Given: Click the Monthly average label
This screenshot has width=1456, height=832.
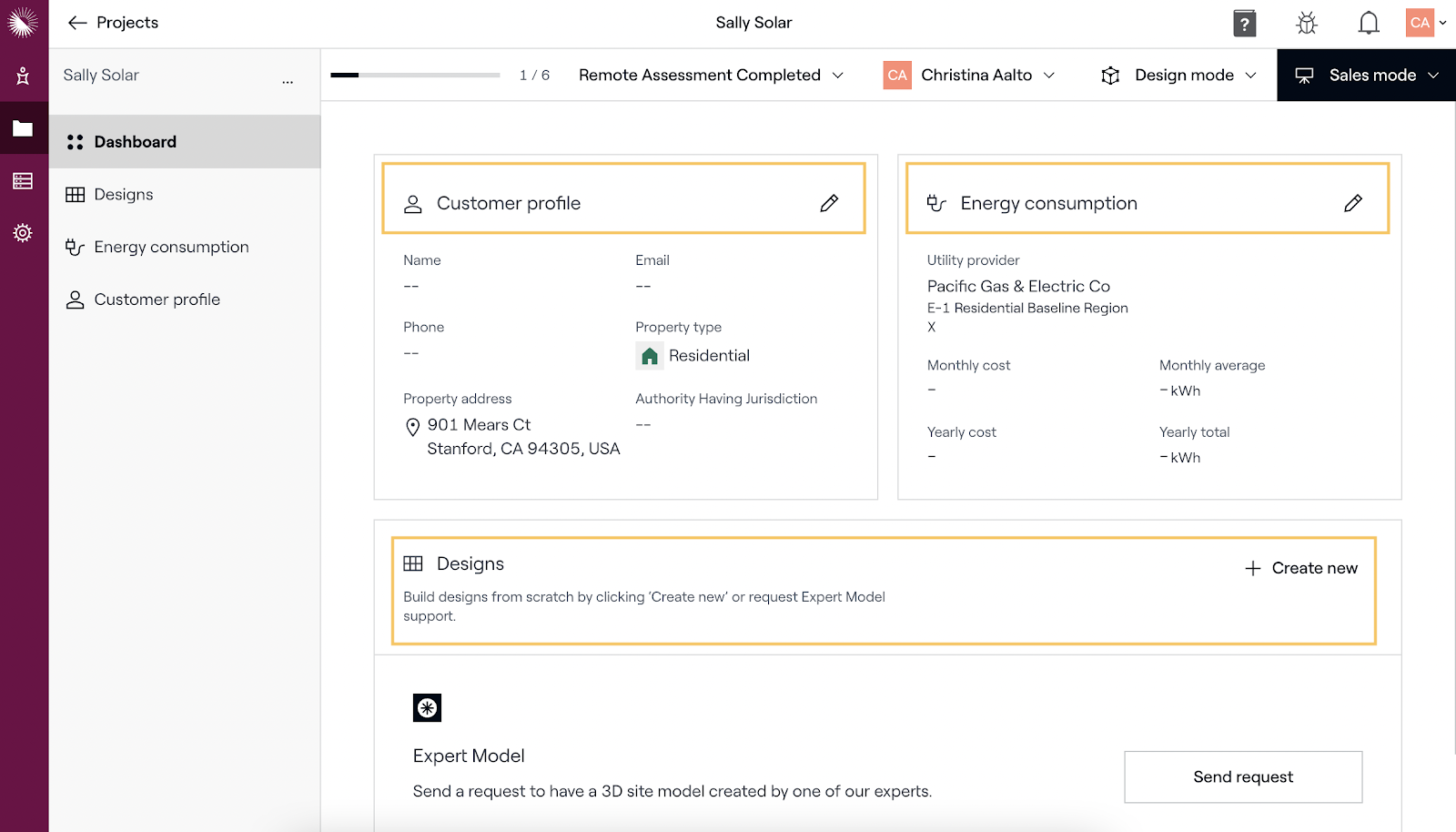Looking at the screenshot, I should tap(1212, 365).
